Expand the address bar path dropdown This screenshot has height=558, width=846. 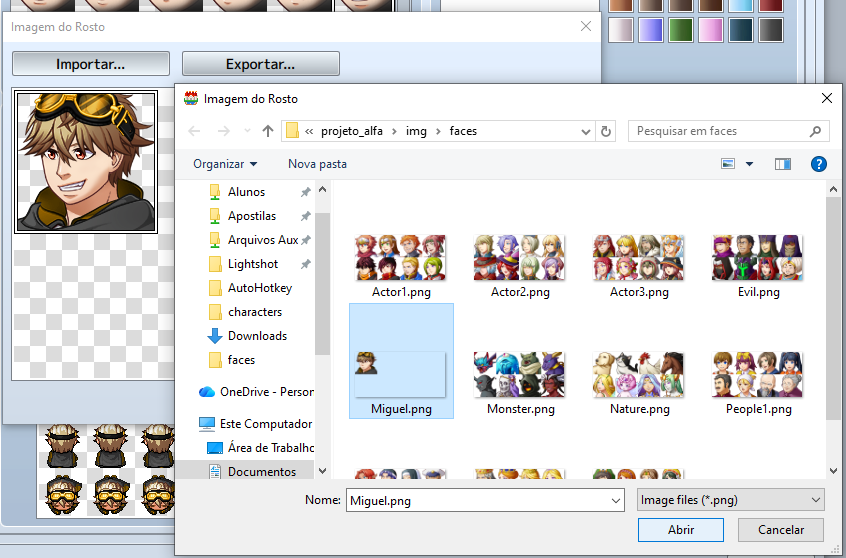(x=585, y=131)
